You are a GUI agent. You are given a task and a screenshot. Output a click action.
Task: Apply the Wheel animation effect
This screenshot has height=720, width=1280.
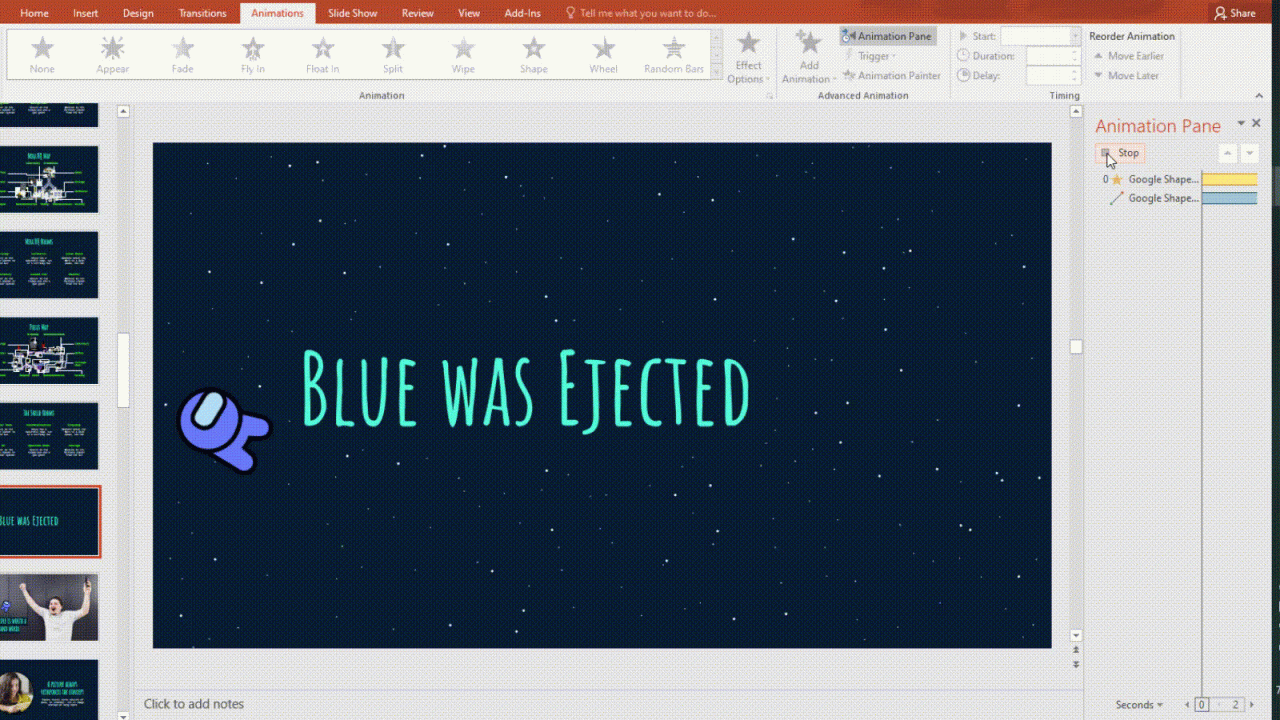(x=604, y=55)
